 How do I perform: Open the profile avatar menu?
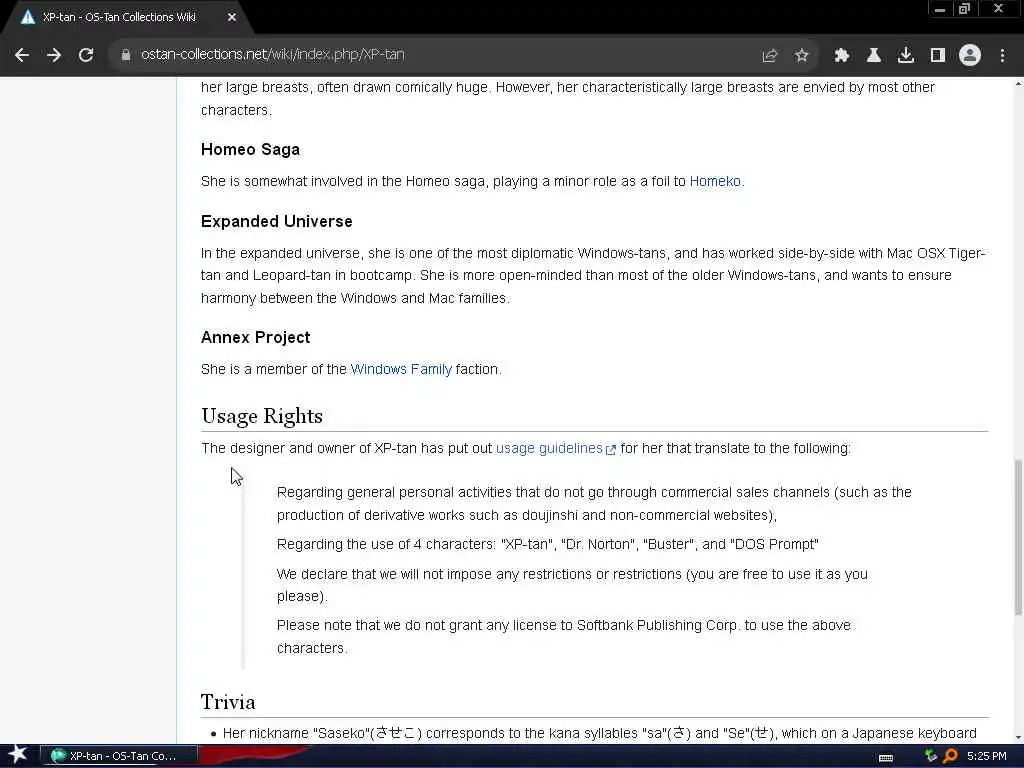[x=970, y=56]
